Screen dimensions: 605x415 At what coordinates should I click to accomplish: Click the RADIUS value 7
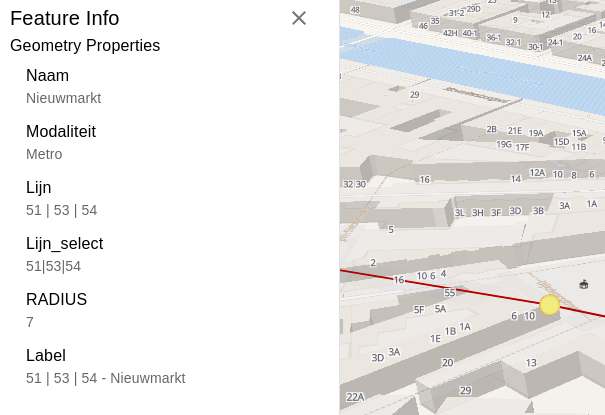coord(30,322)
